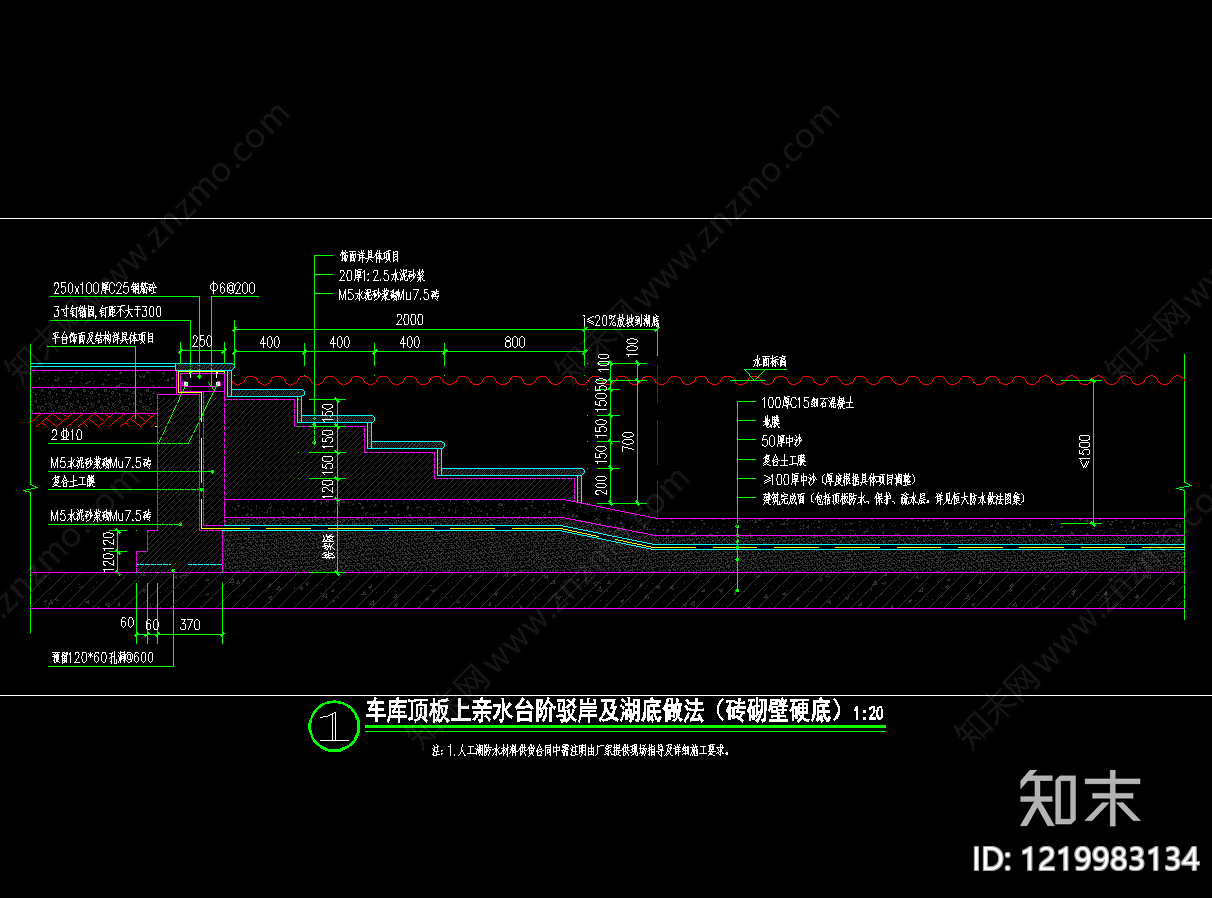The height and width of the screenshot is (898, 1212).
Task: Select the 'Φ6@200' rebar label
Action: point(233,288)
